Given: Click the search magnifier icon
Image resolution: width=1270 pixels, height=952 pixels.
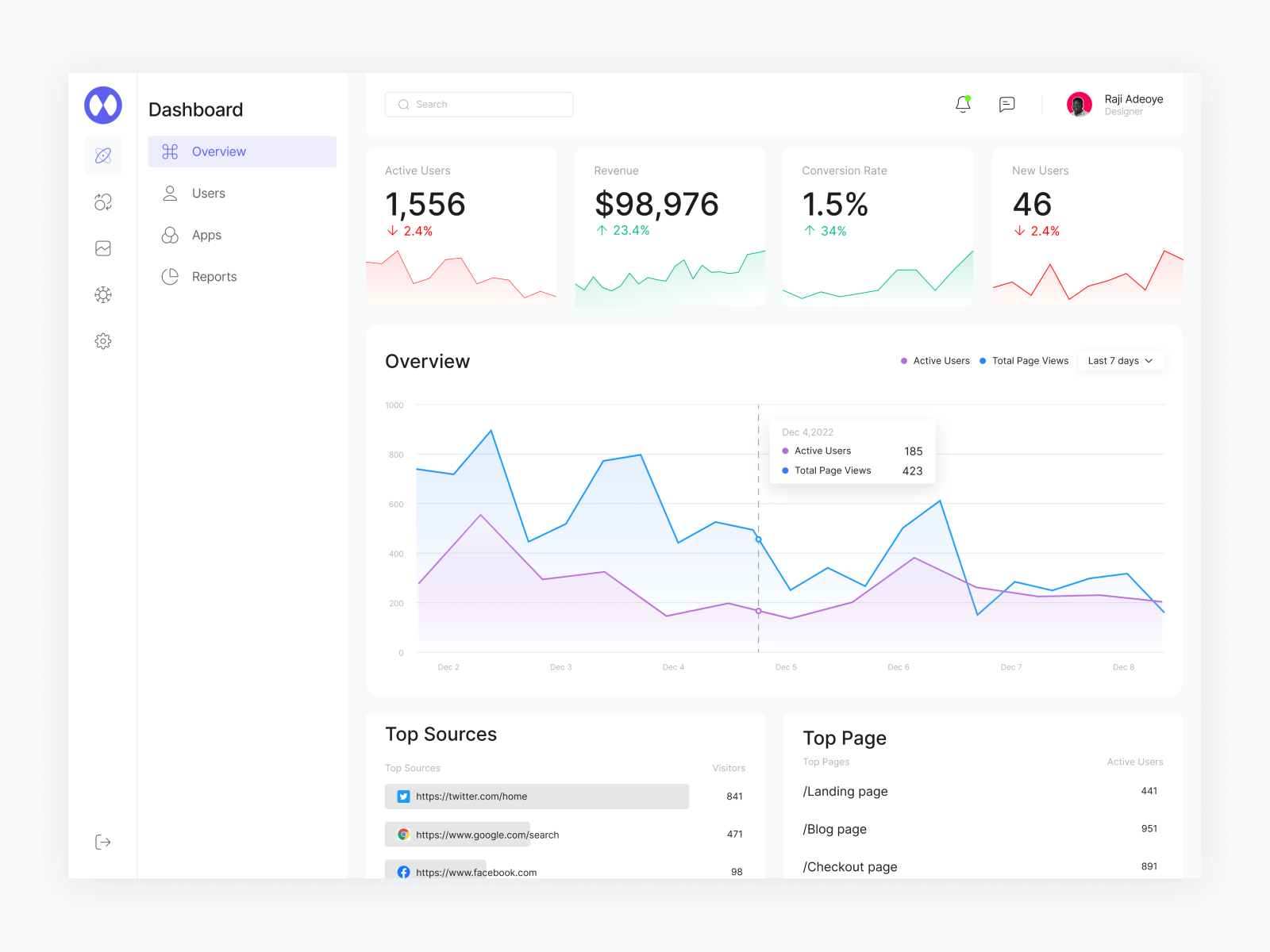Looking at the screenshot, I should tap(404, 105).
